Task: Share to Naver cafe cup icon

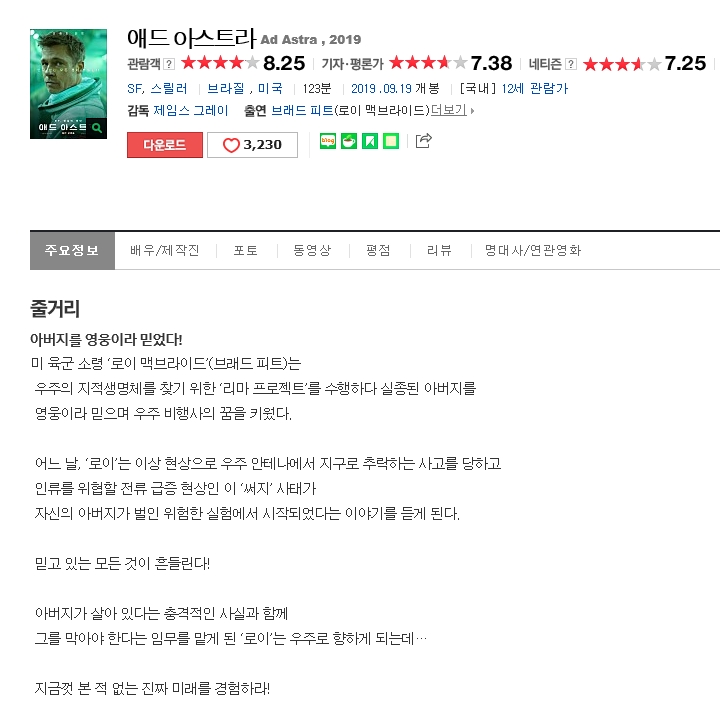Action: coord(349,141)
